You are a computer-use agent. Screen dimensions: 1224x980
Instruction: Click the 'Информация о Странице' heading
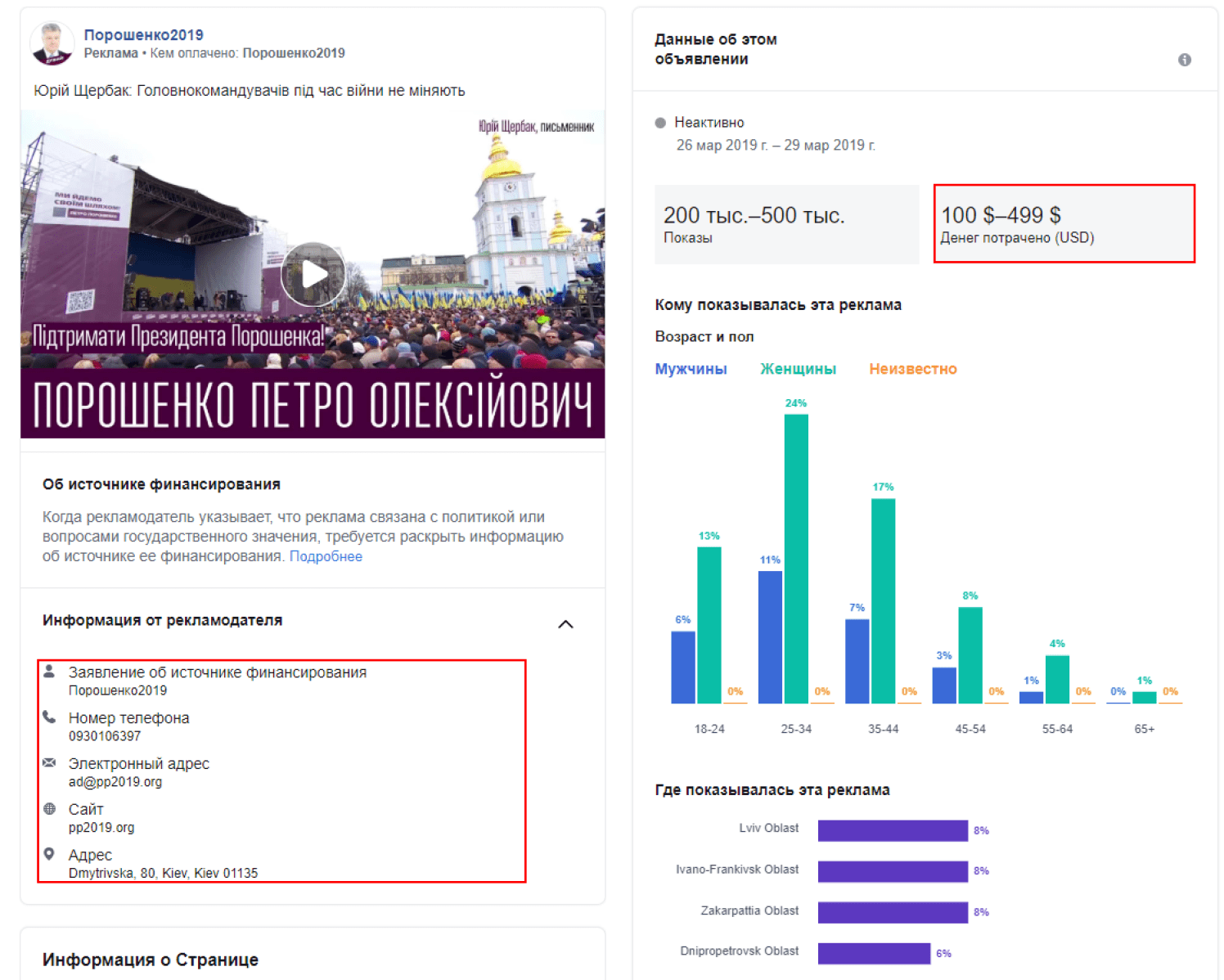(x=151, y=960)
